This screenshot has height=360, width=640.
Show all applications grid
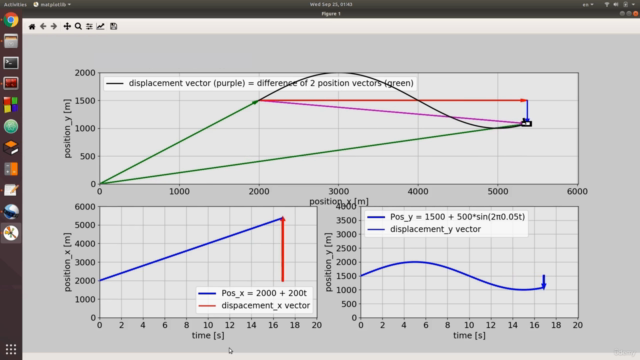pyautogui.click(x=11, y=349)
